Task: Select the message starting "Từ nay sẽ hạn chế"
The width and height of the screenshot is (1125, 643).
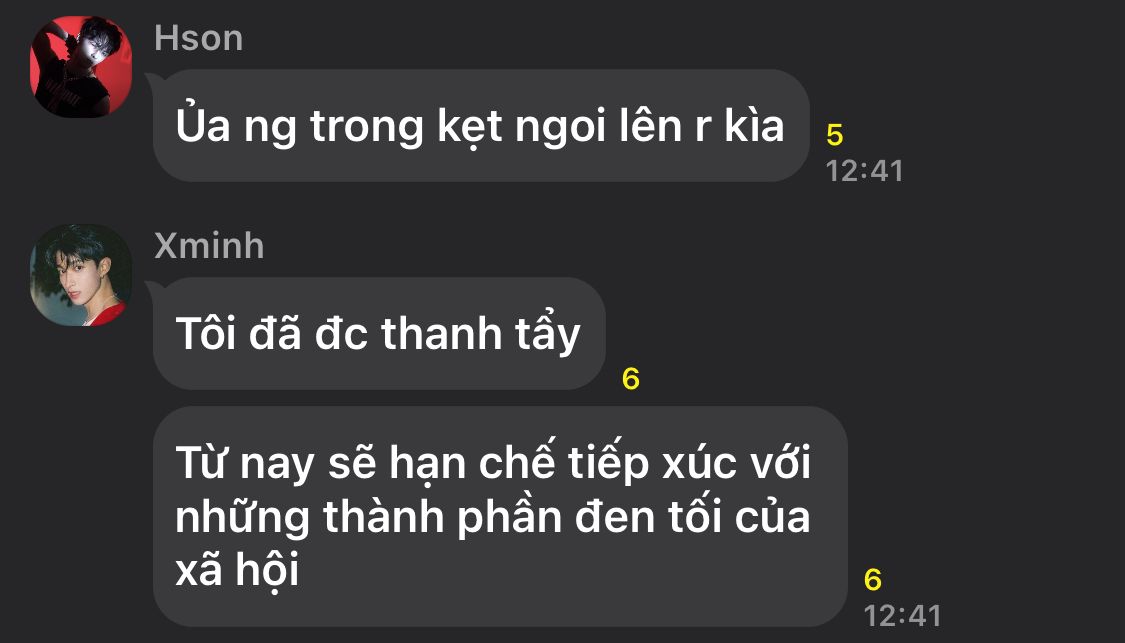Action: point(500,517)
